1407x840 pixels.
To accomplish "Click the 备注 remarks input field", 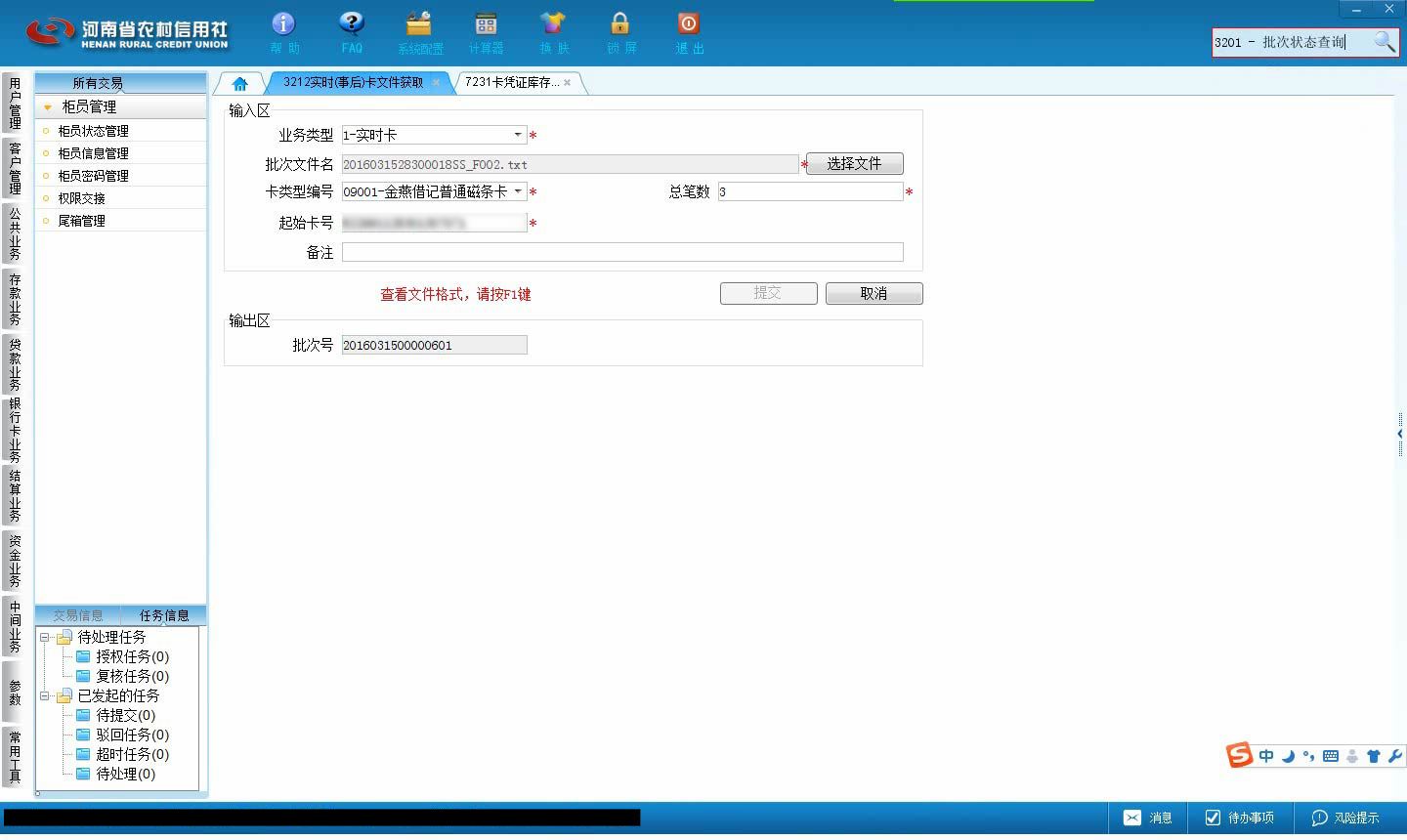I will [x=622, y=252].
